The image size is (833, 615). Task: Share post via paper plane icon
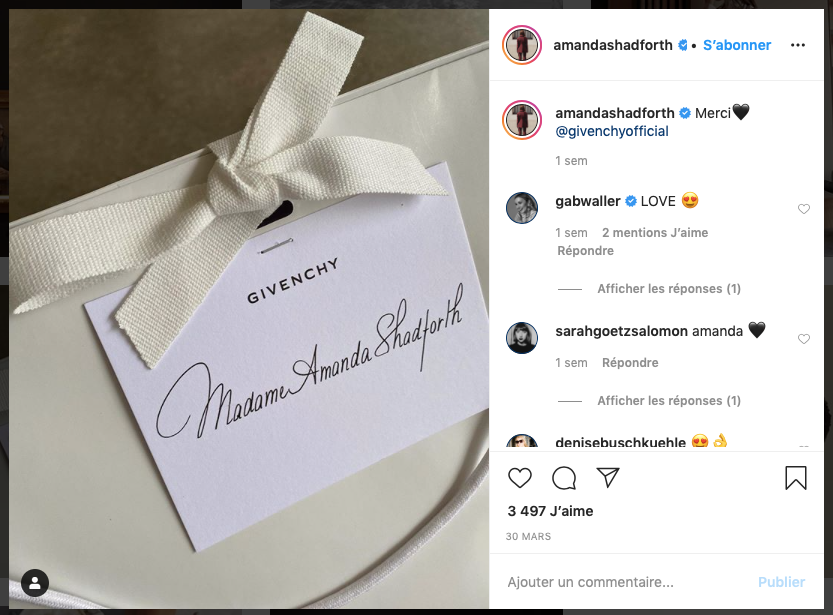[608, 477]
